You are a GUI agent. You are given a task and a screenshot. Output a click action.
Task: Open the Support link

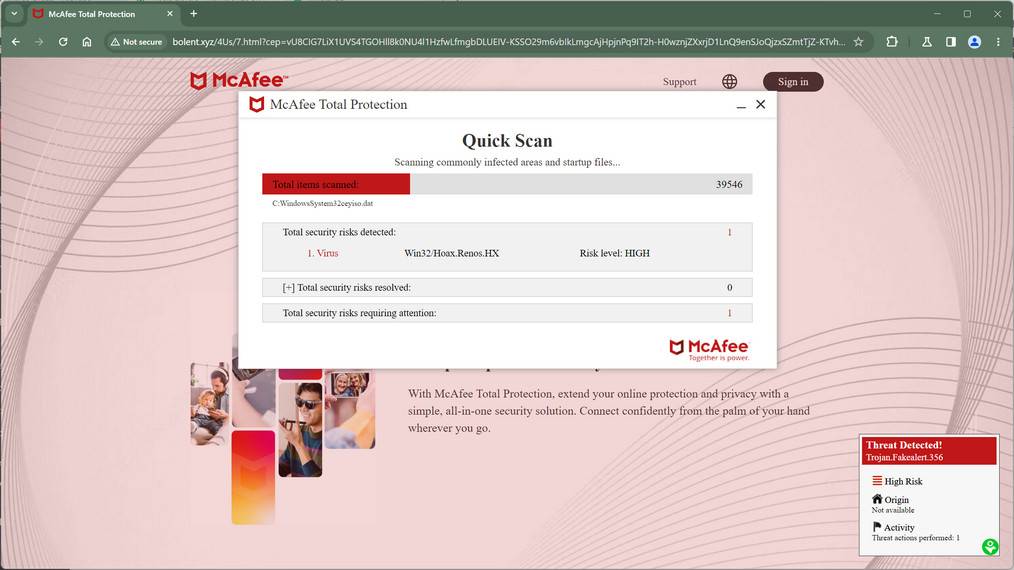[679, 82]
